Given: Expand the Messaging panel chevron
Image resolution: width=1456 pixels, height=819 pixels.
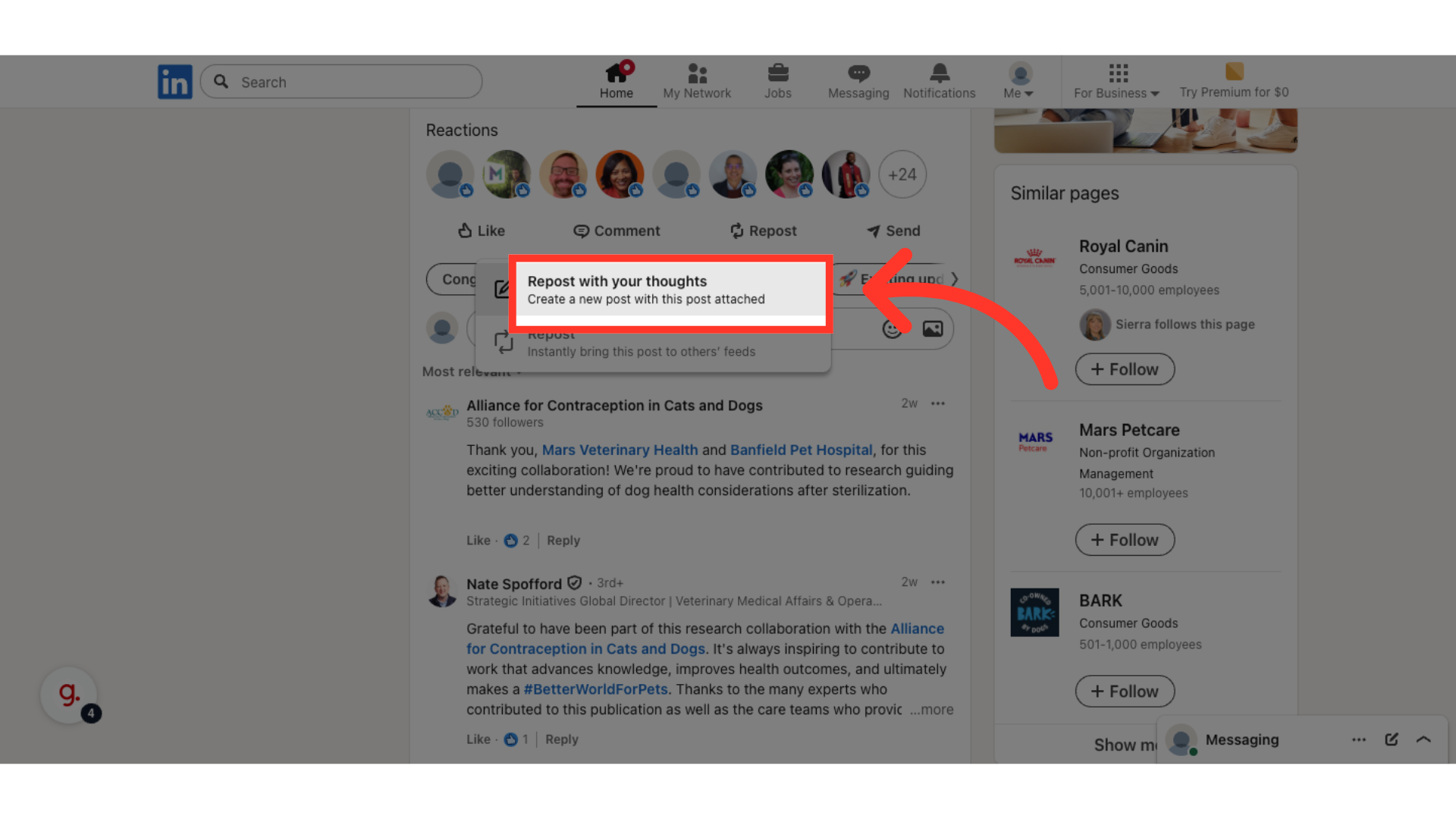Looking at the screenshot, I should pos(1423,739).
